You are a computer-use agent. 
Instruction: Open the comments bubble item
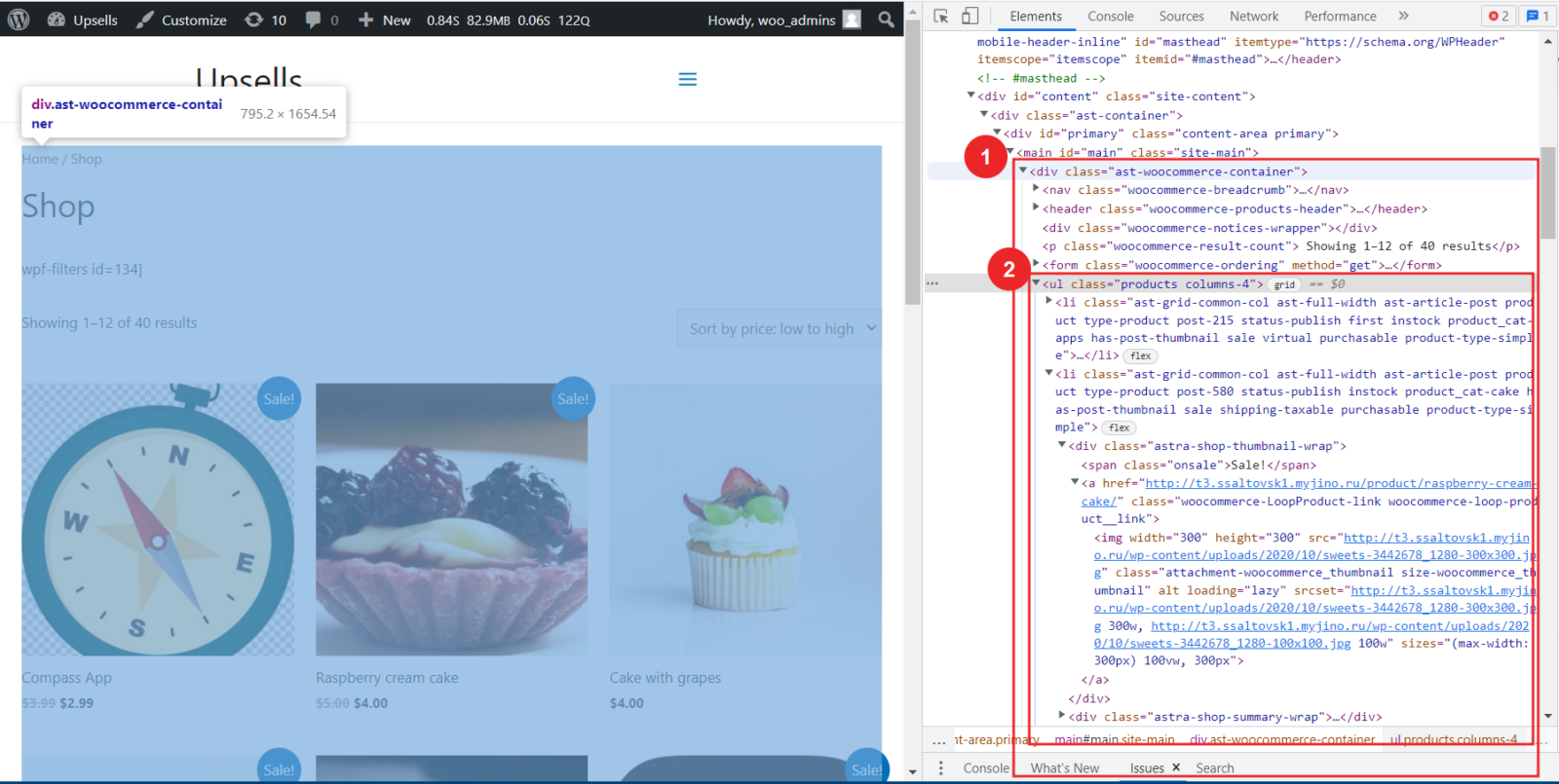[322, 19]
